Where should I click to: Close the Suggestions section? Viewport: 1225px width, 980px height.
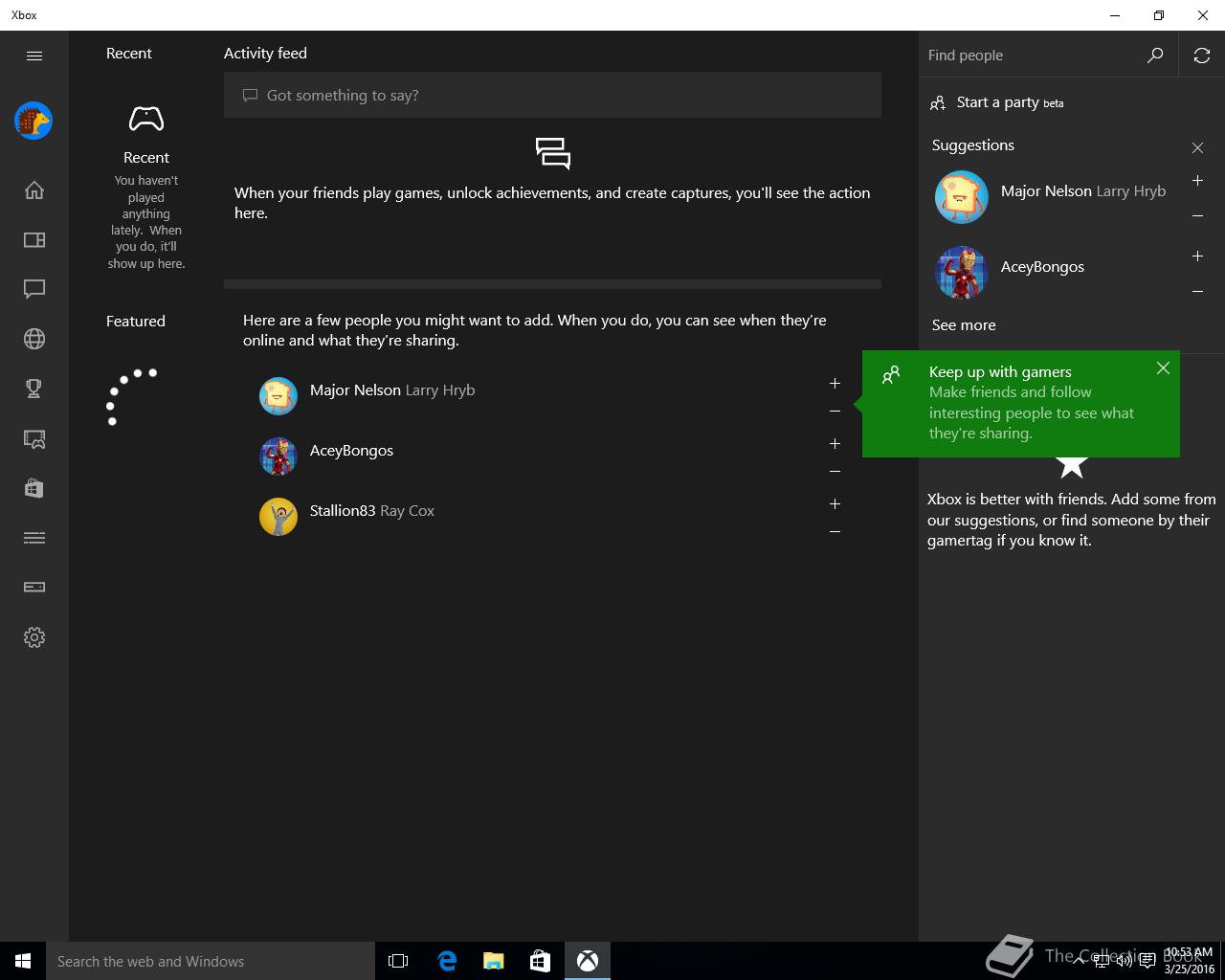point(1197,147)
